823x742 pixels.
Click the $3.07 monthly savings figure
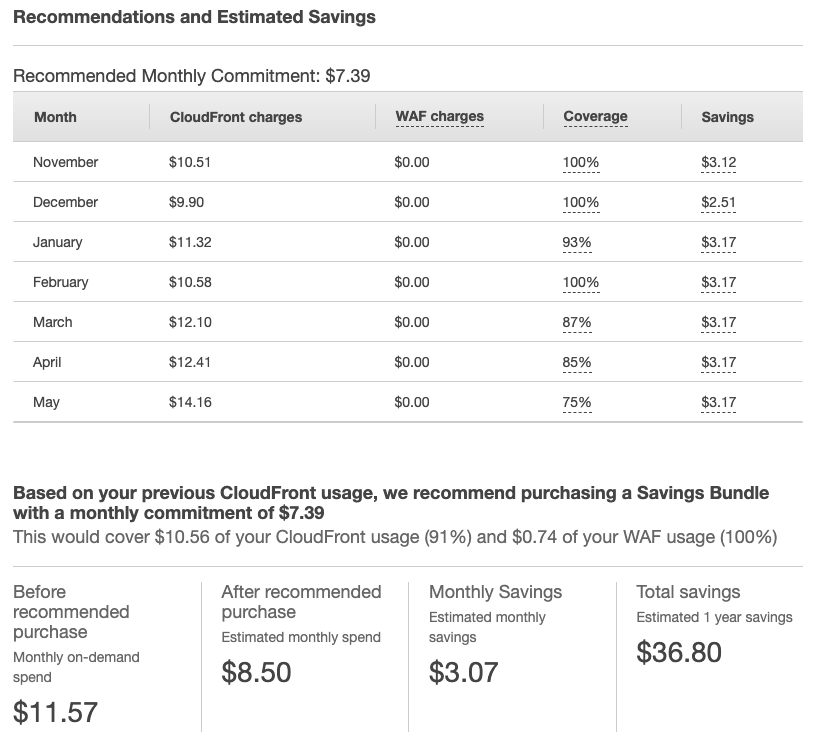(x=463, y=672)
